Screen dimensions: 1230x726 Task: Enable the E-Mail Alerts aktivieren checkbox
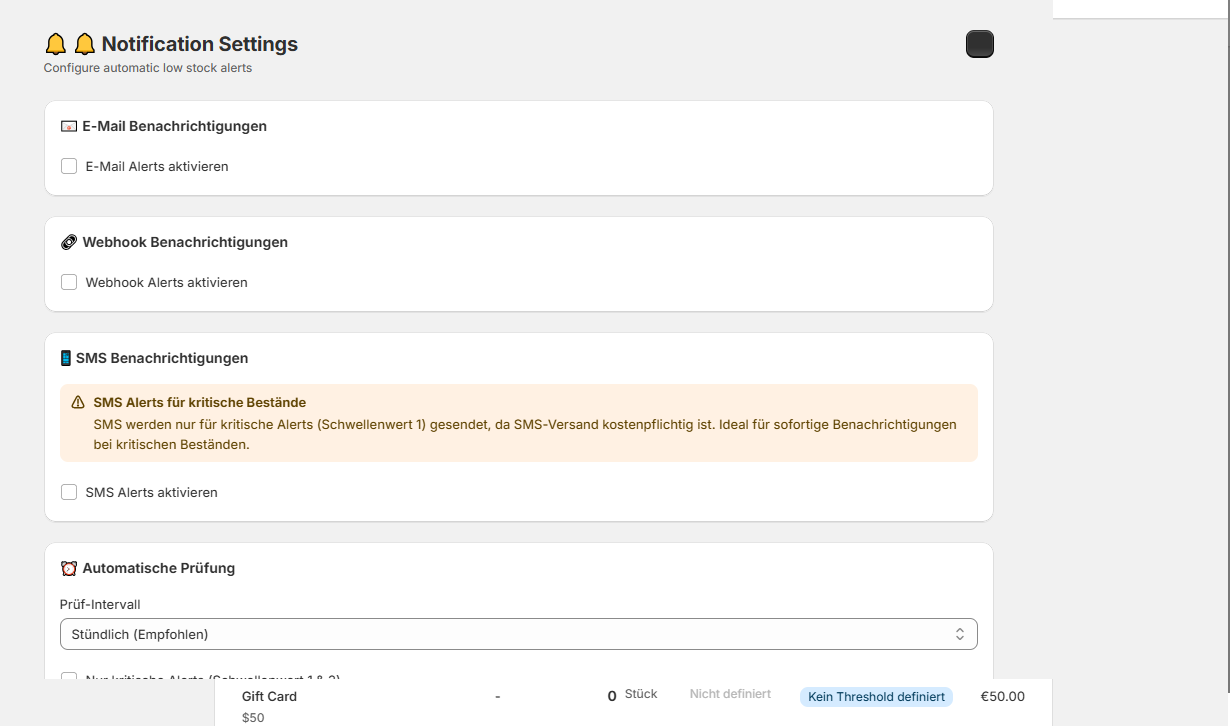69,166
